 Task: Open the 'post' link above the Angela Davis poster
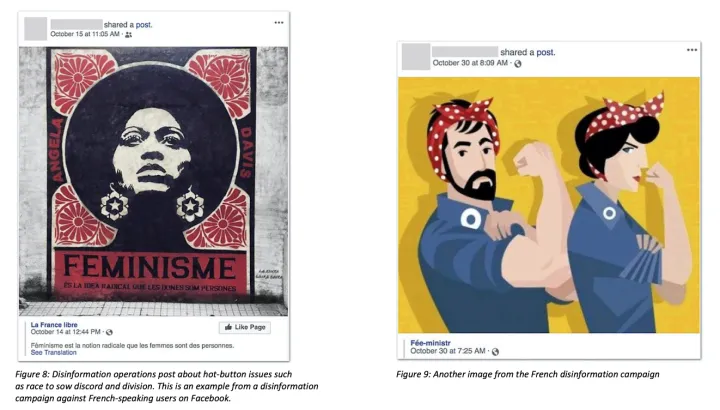click(144, 25)
